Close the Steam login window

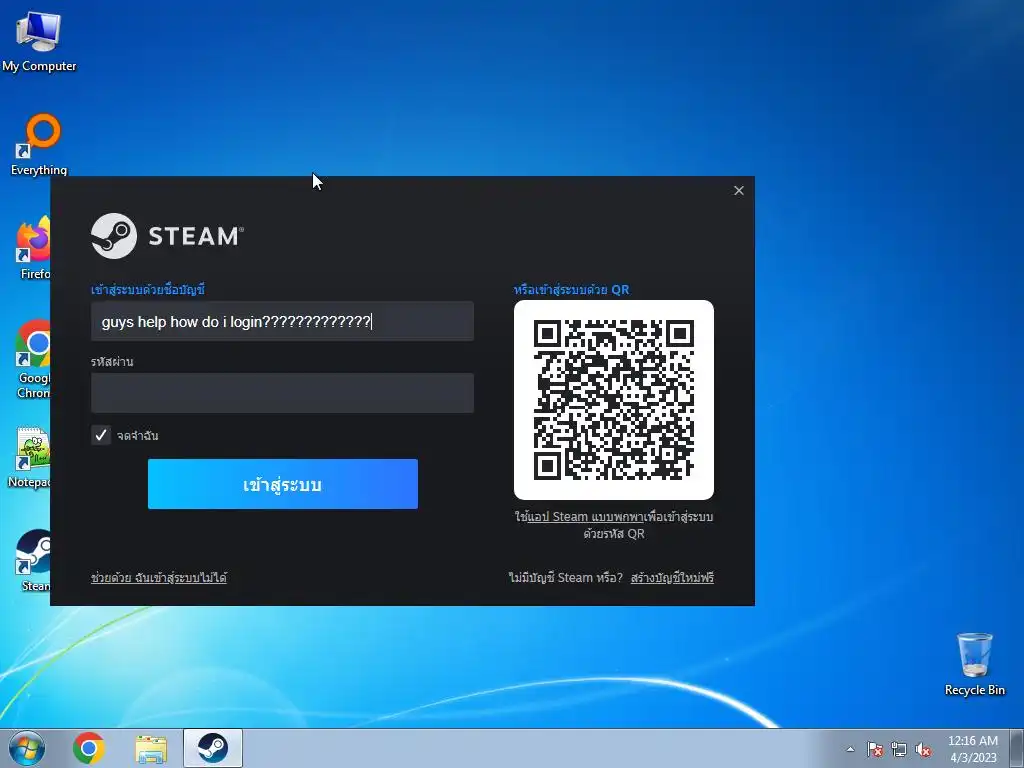tap(739, 190)
